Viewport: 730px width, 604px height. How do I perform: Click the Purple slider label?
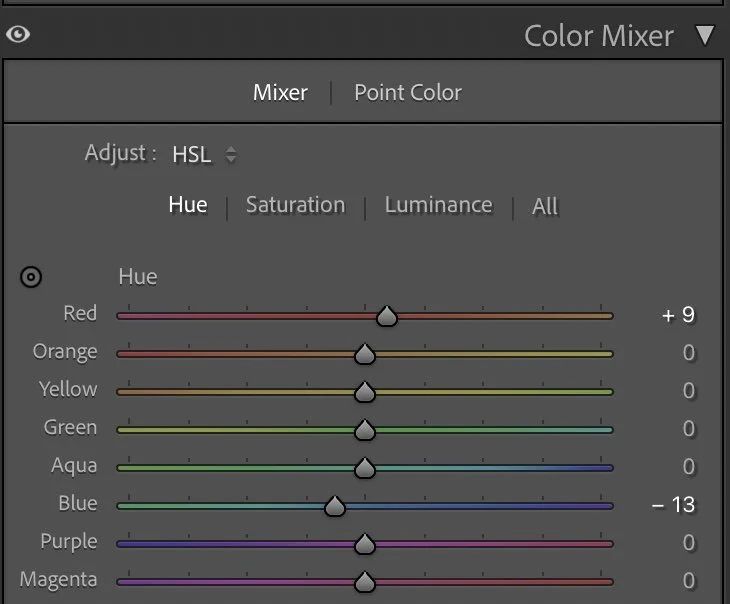tap(69, 542)
